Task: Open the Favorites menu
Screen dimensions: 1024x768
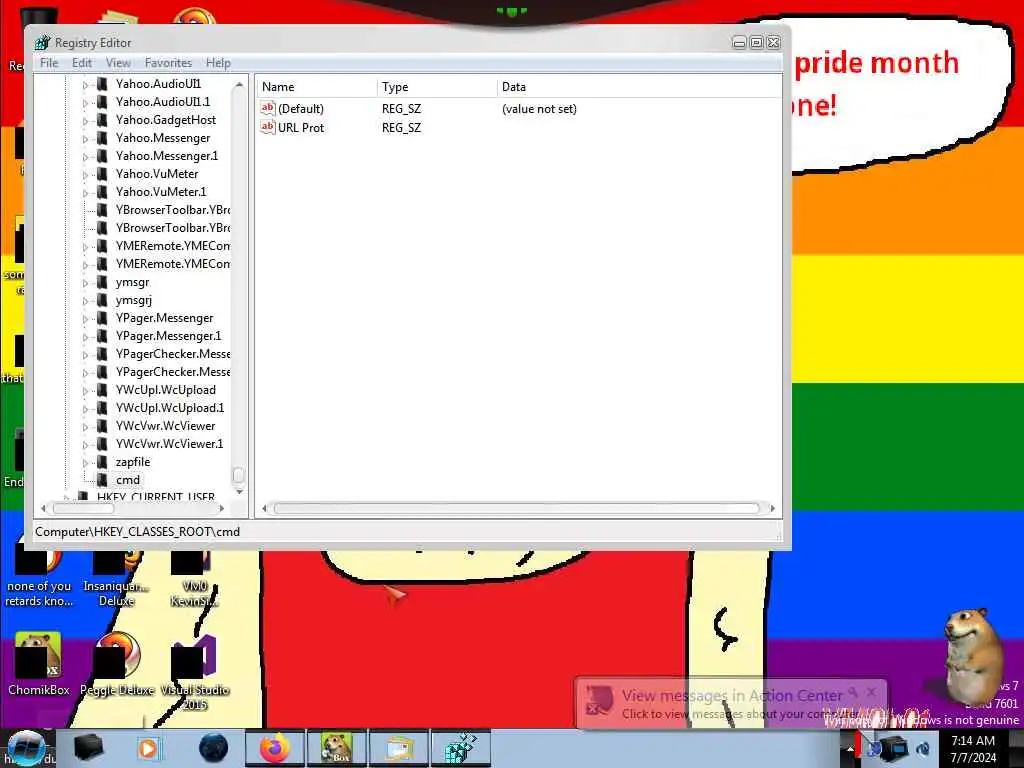Action: (168, 63)
